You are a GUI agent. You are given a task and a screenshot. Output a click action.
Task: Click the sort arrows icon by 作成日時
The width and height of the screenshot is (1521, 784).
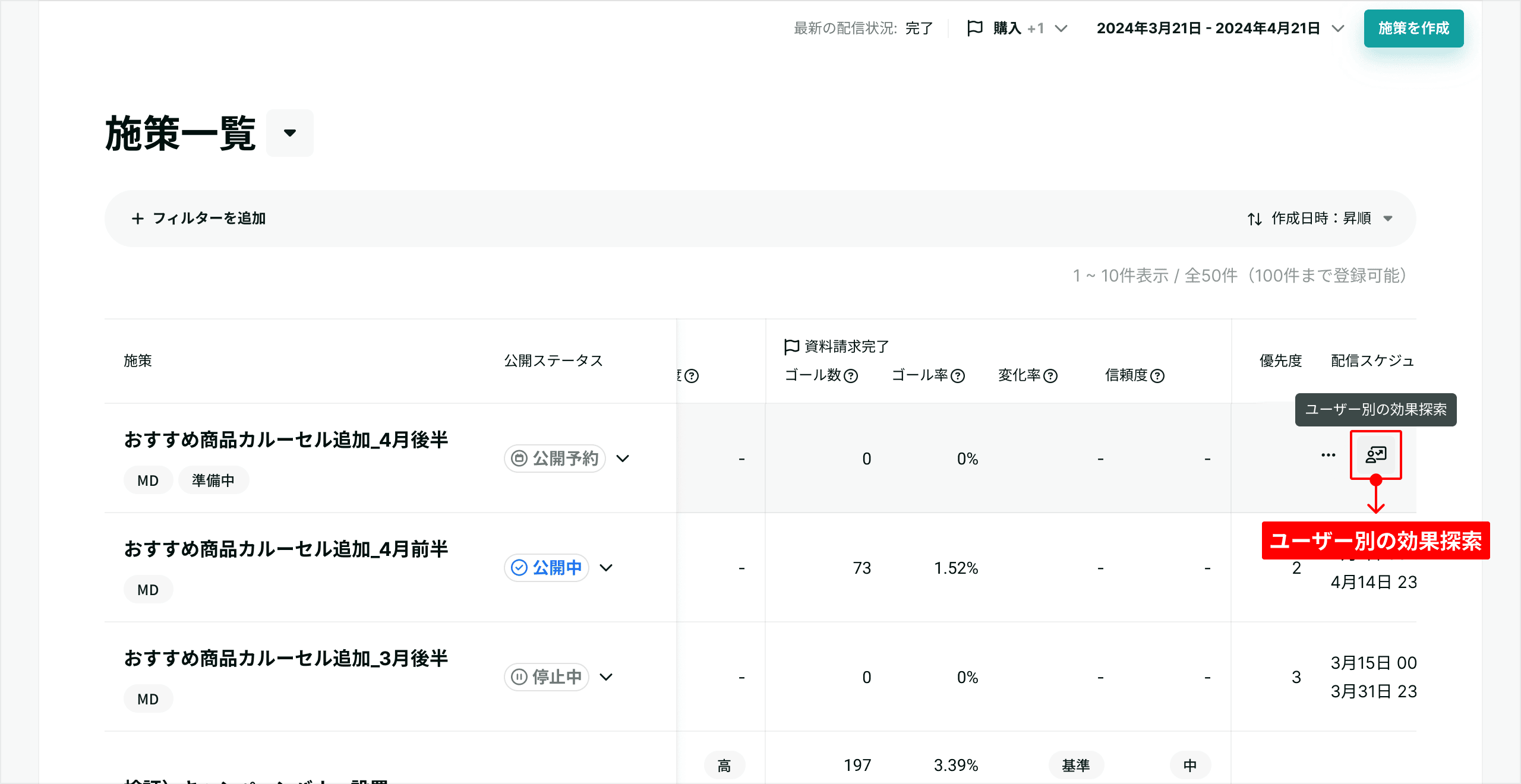(x=1254, y=219)
